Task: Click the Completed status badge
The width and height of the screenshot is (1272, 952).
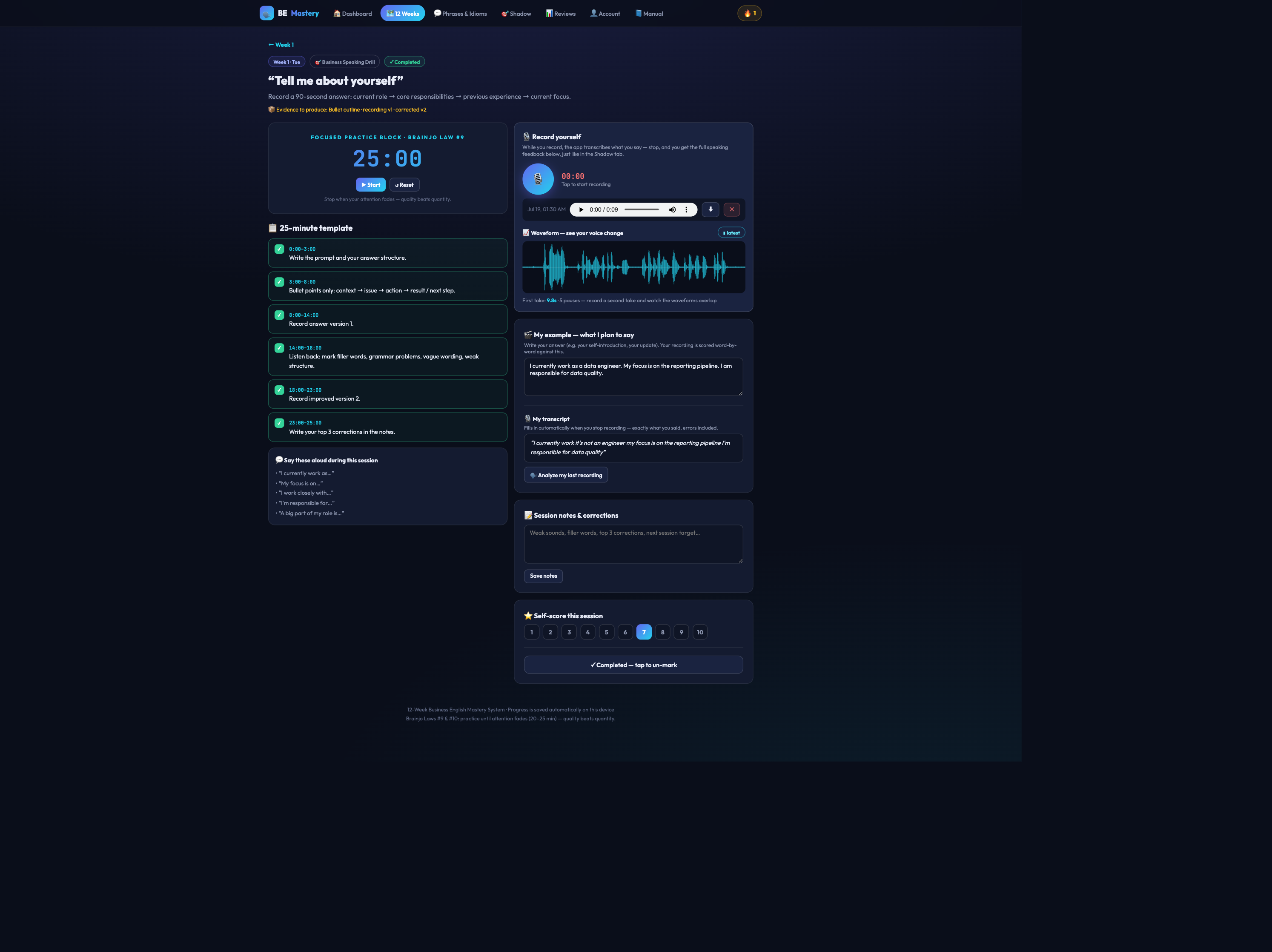Action: [404, 62]
